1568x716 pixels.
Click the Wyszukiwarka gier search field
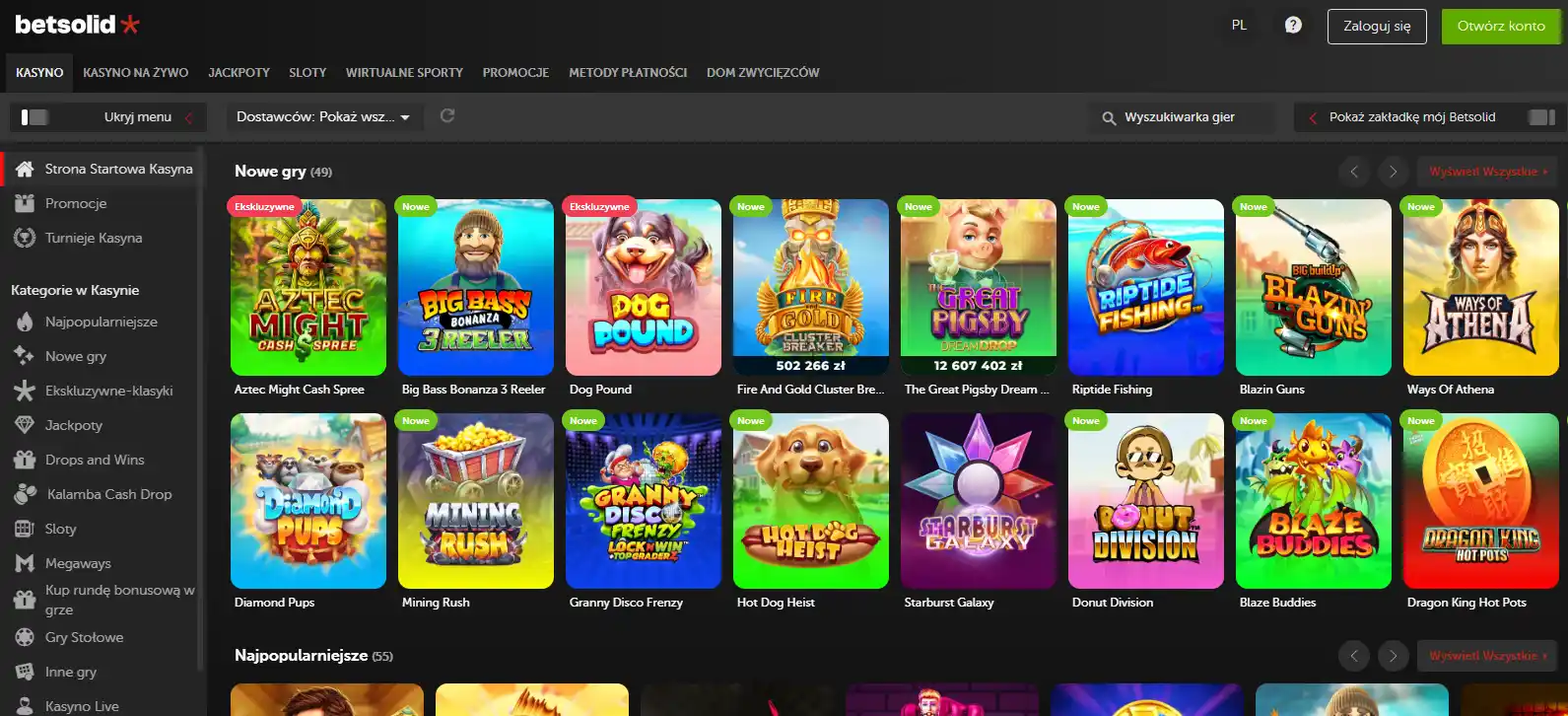(1181, 117)
